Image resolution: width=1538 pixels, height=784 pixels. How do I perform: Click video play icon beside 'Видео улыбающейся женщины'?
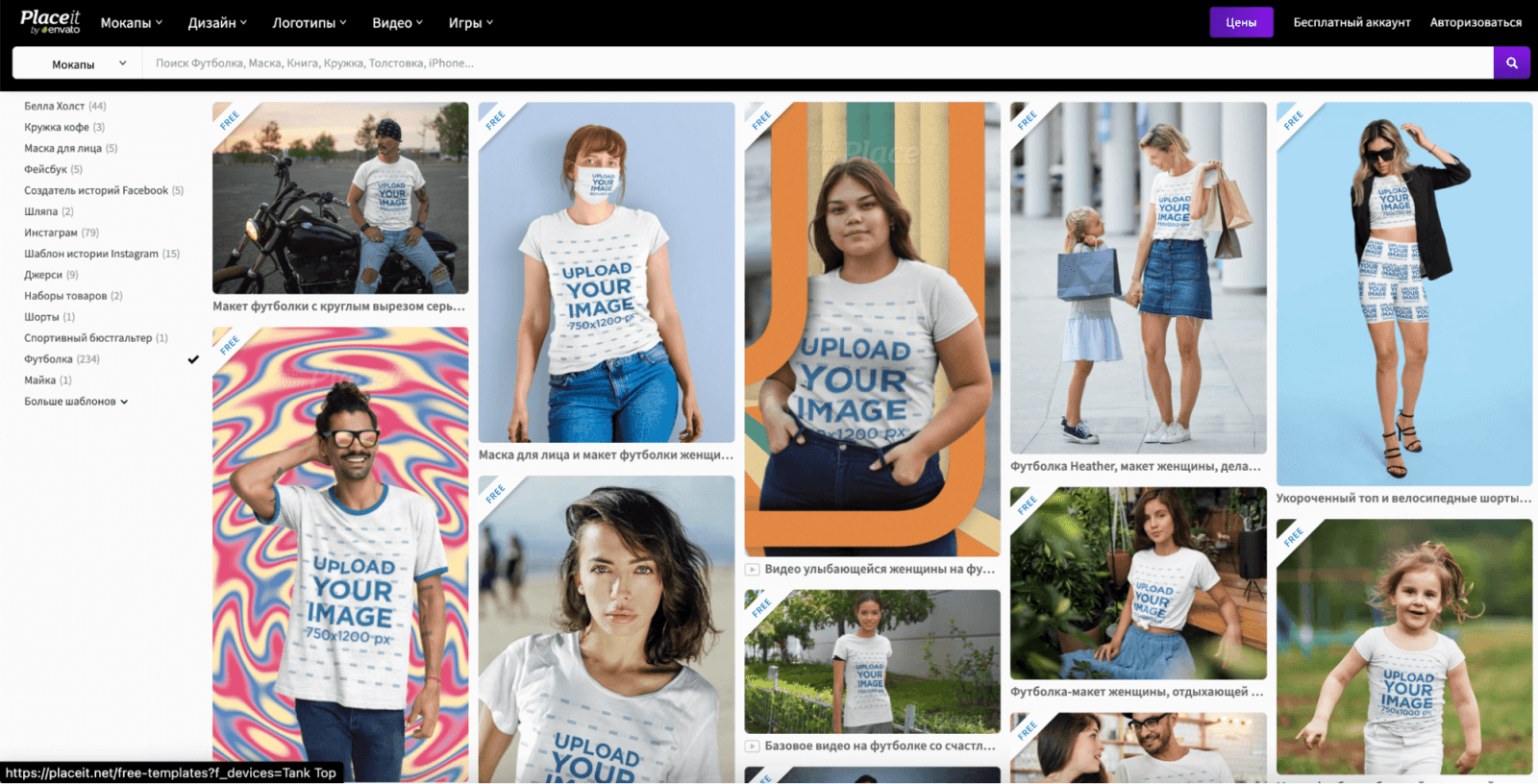click(753, 570)
